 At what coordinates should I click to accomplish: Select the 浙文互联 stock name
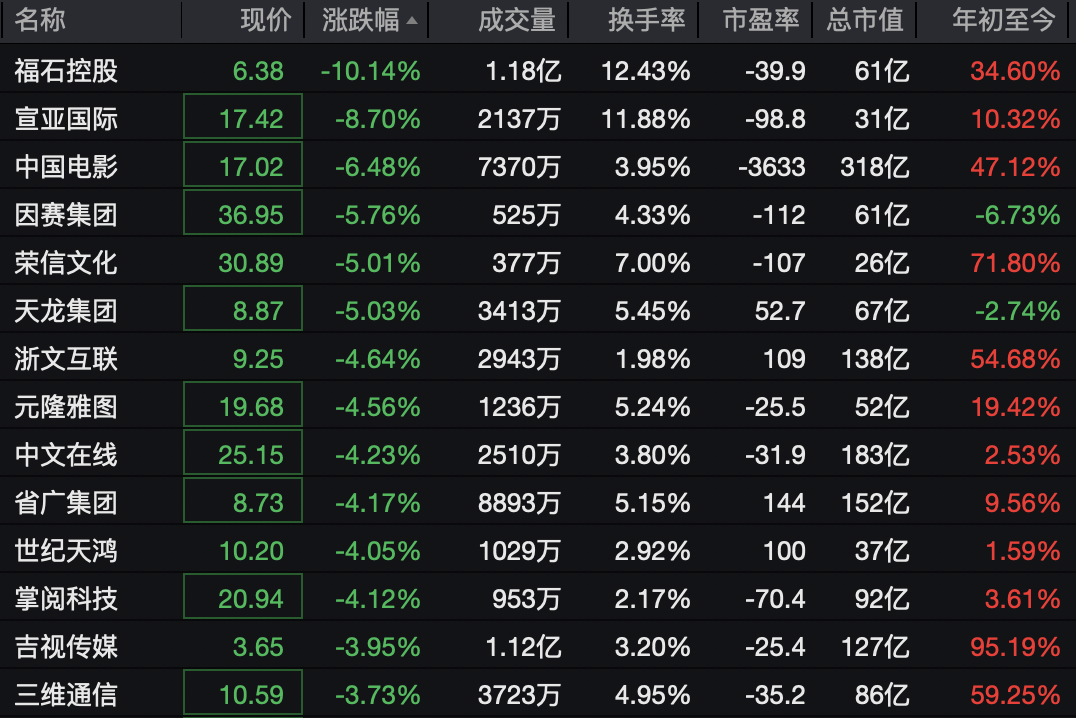[66, 359]
